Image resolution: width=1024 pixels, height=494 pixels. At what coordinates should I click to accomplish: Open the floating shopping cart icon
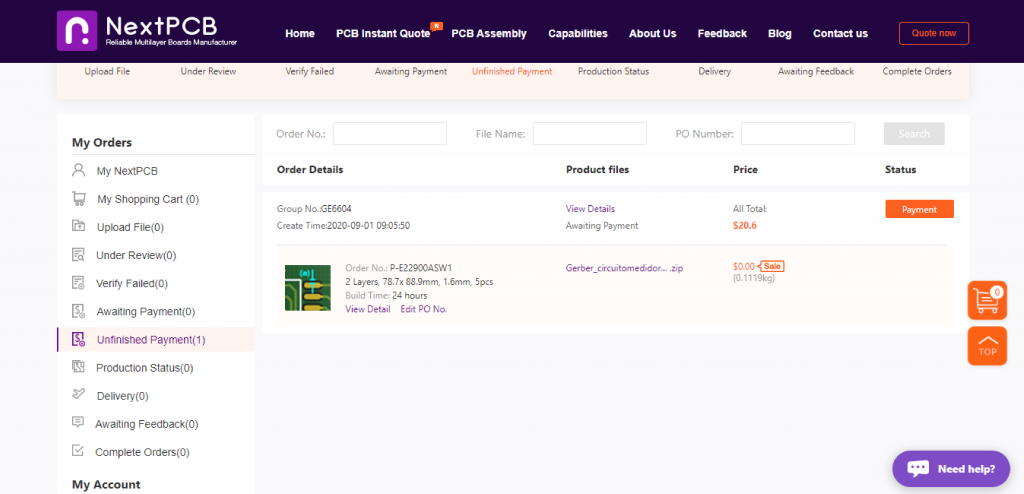tap(987, 299)
